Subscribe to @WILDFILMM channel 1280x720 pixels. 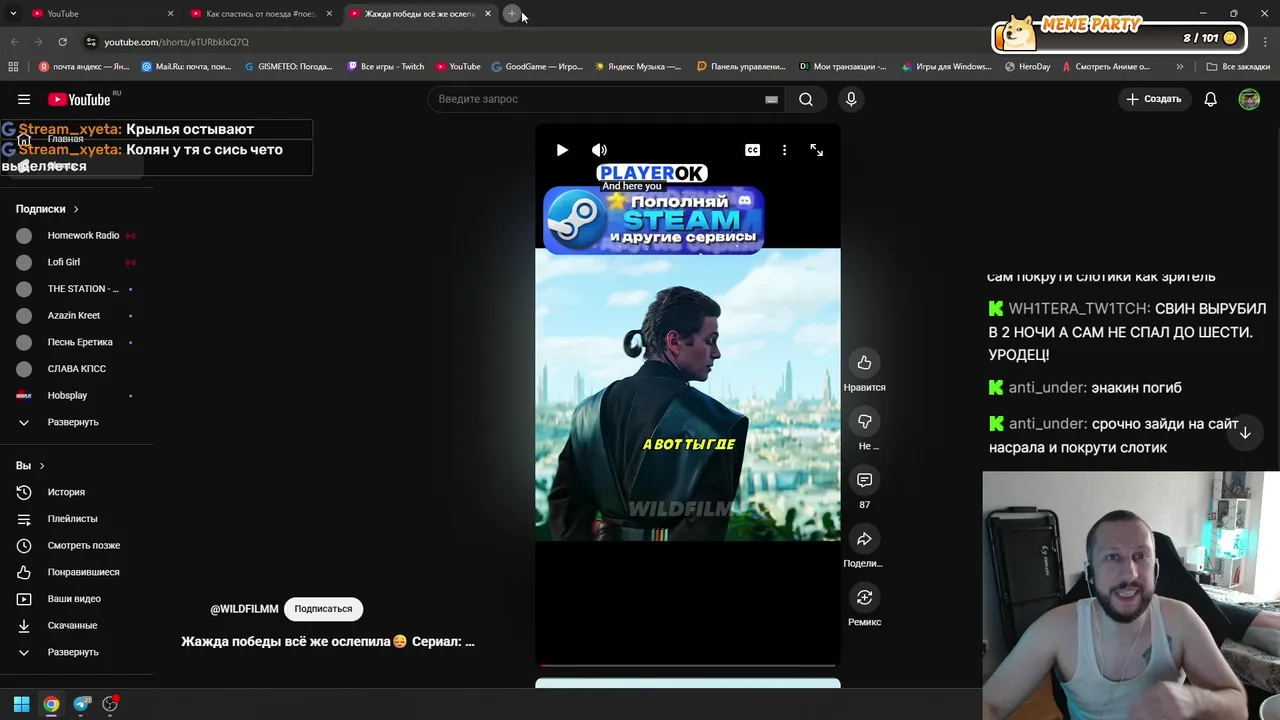click(x=323, y=609)
